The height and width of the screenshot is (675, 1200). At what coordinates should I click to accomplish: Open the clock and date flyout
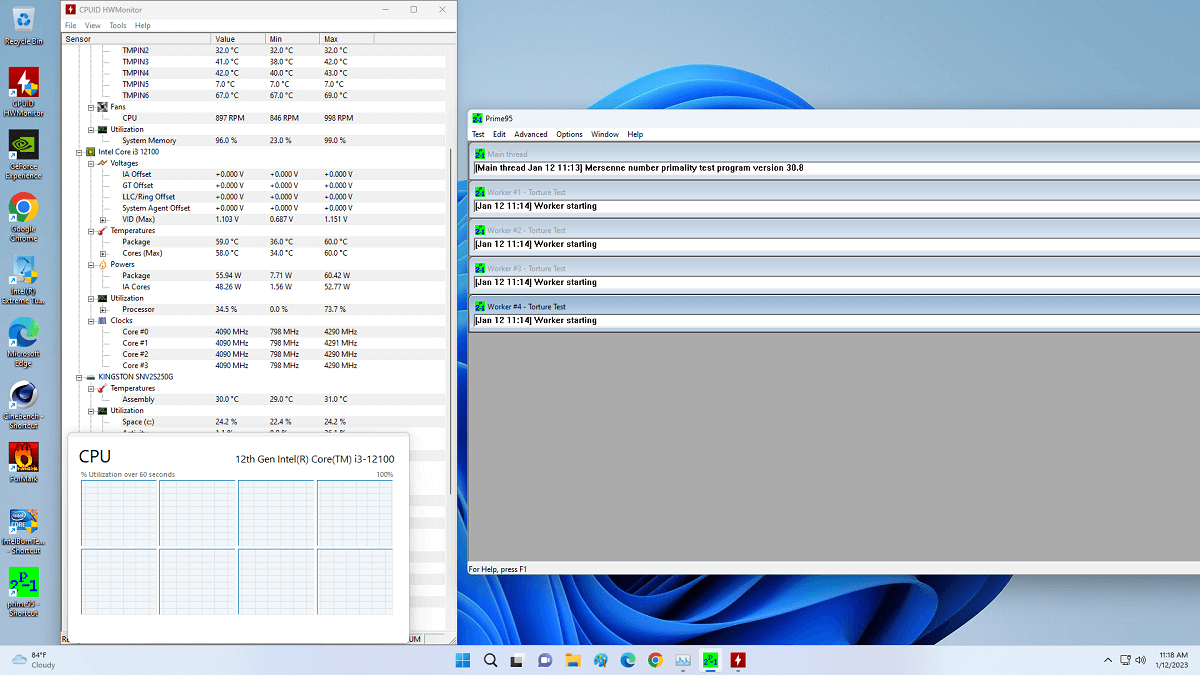(x=1174, y=660)
